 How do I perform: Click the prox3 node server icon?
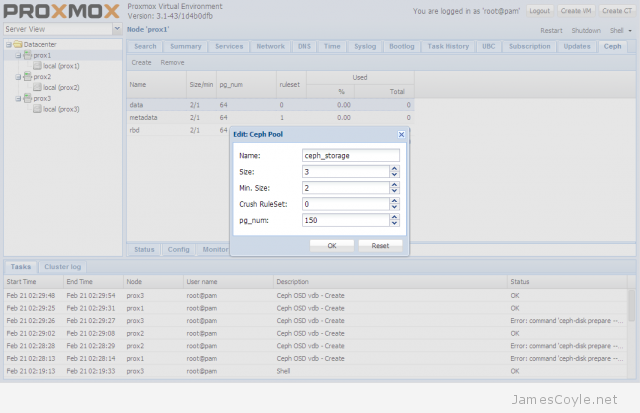pyautogui.click(x=28, y=99)
